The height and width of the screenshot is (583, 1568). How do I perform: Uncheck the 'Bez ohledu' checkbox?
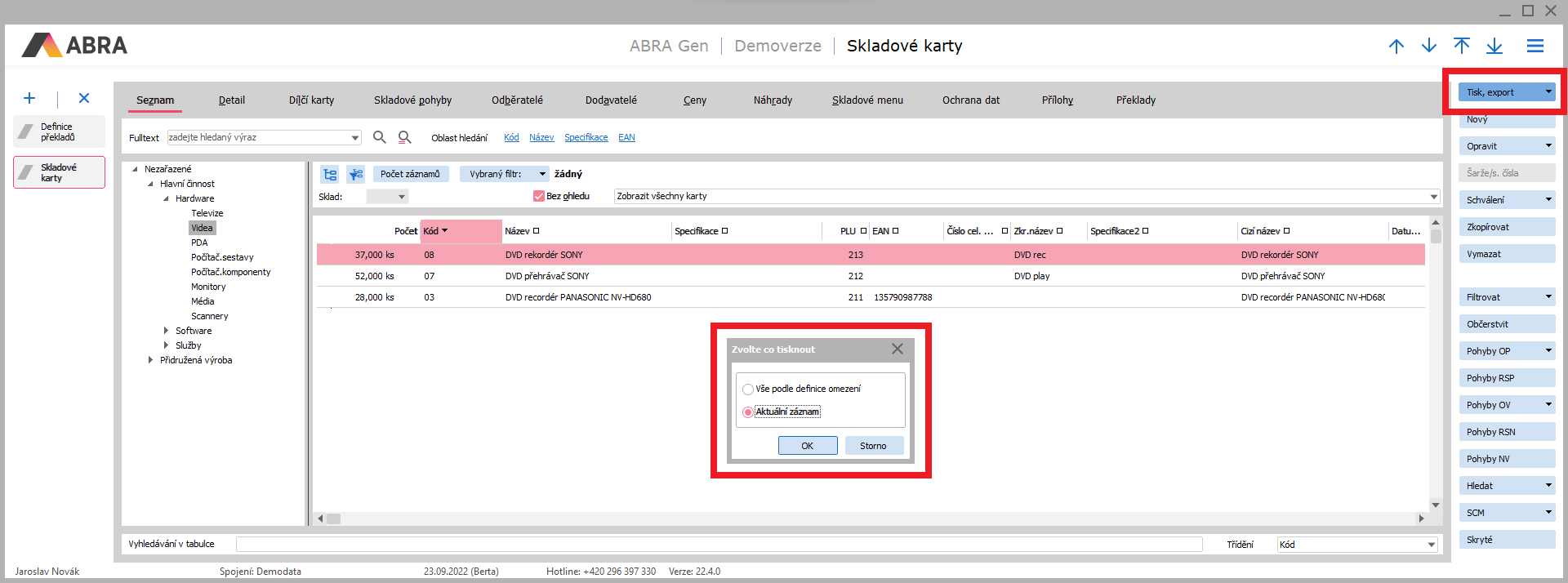(x=538, y=196)
